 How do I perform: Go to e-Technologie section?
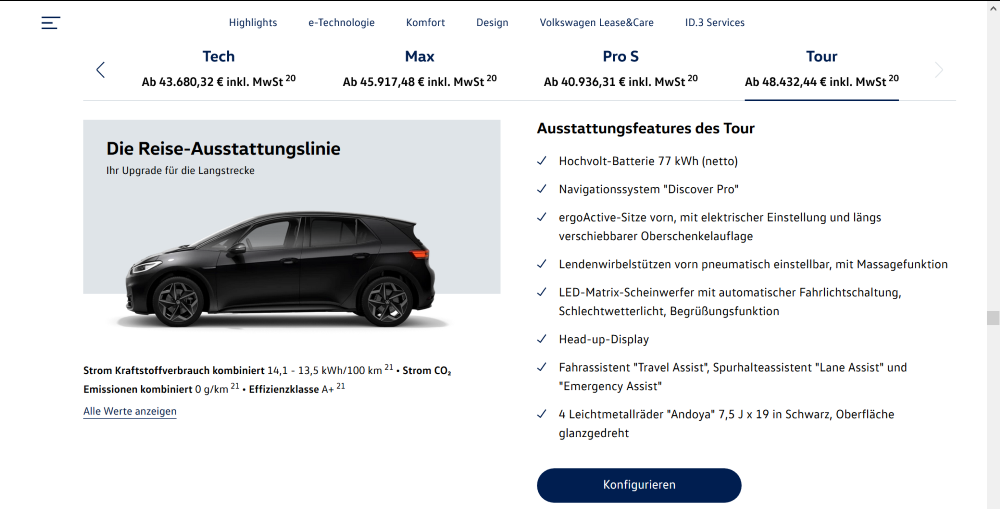point(341,22)
